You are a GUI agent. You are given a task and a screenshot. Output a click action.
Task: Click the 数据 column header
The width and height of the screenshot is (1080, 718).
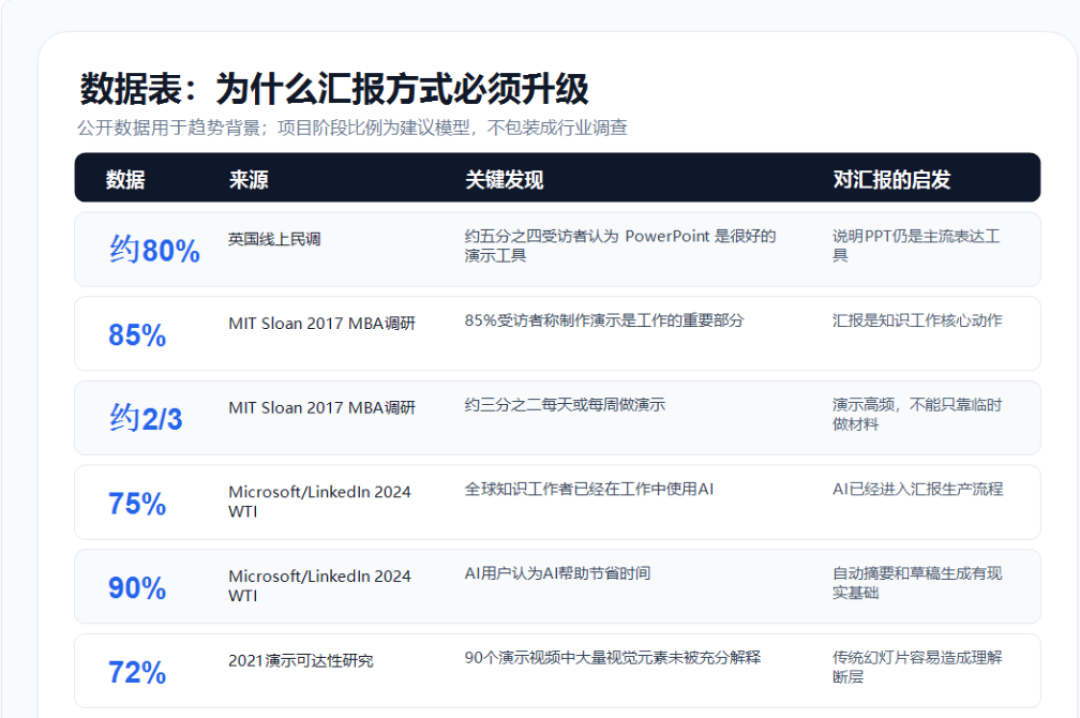125,180
